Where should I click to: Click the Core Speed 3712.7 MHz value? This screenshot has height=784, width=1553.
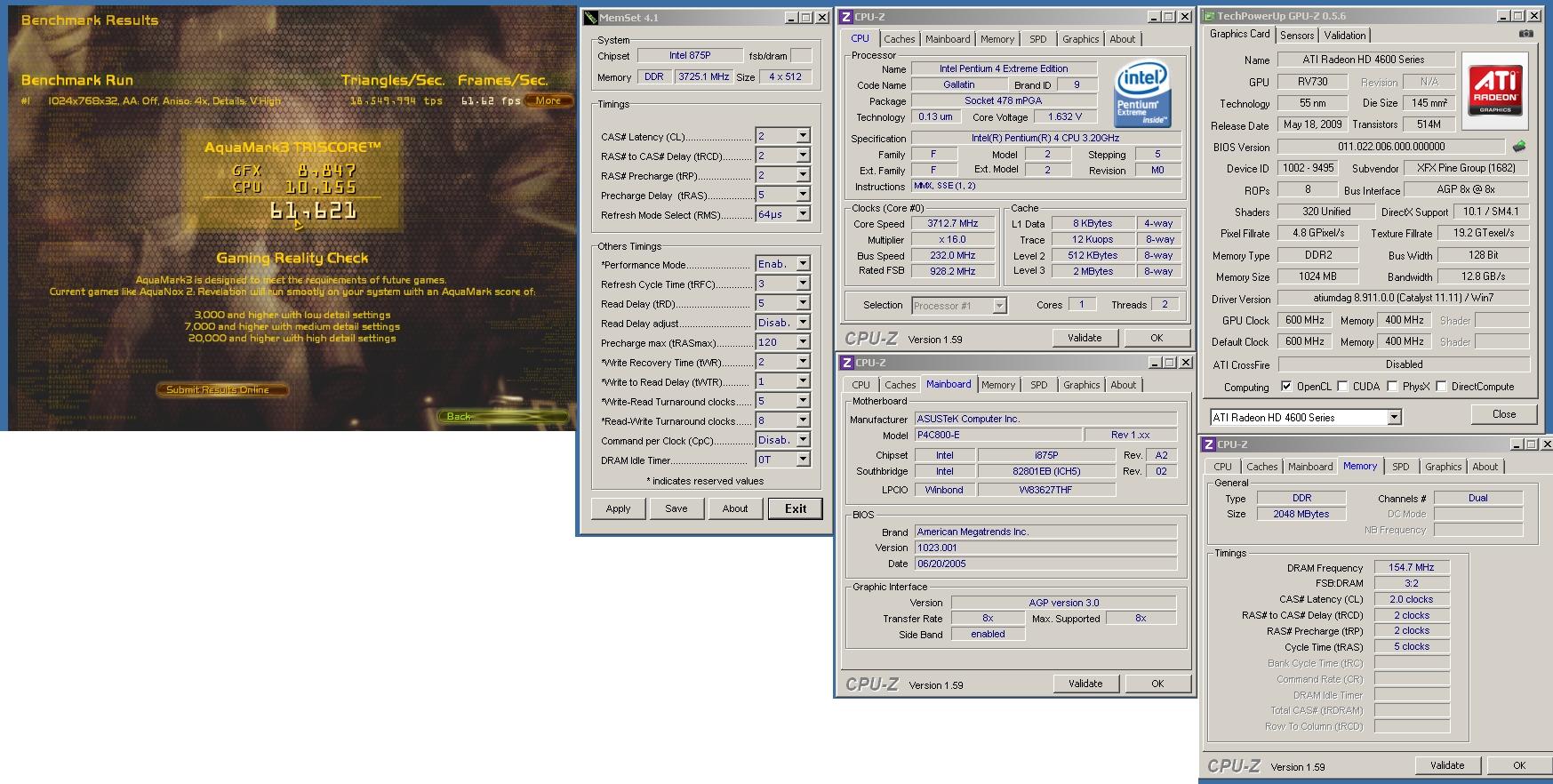(953, 223)
